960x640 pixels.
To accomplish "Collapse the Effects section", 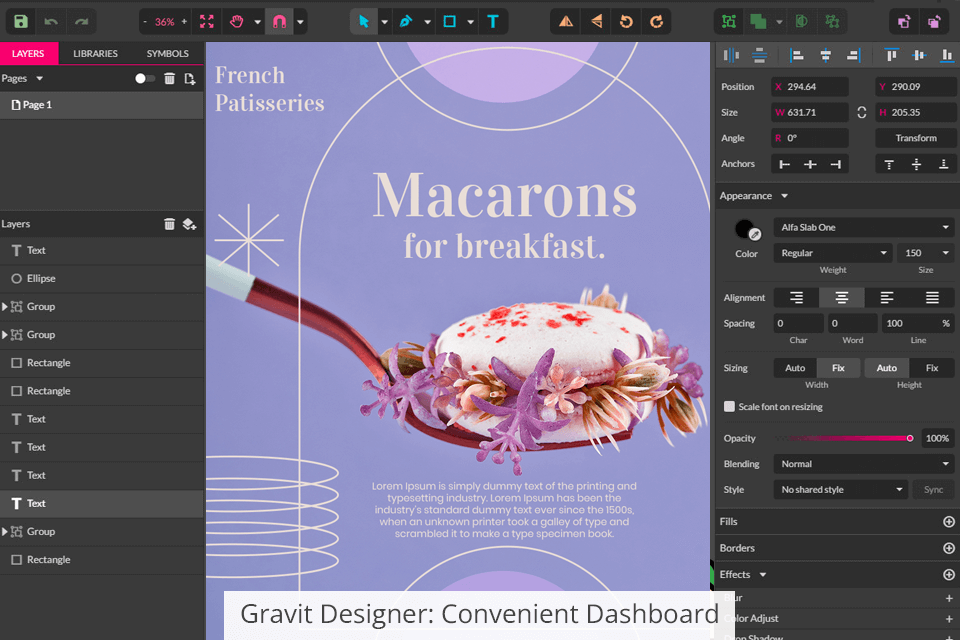I will pos(763,574).
